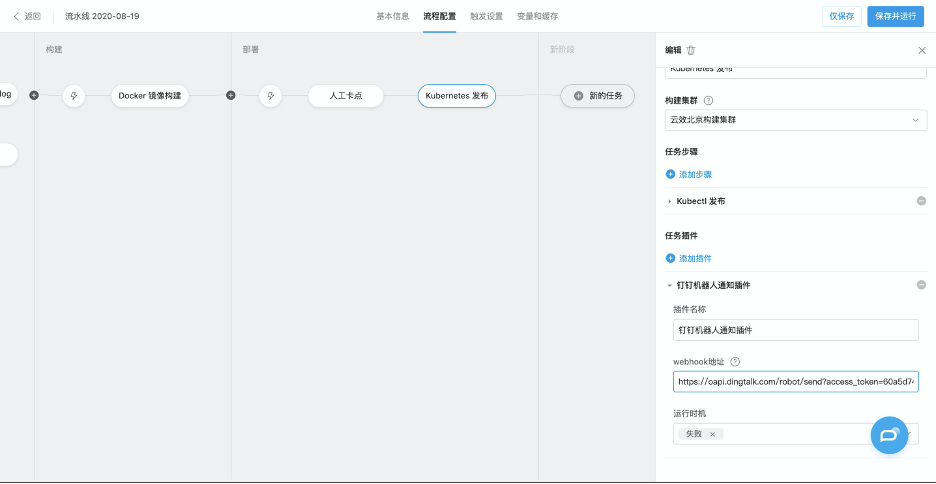Screen dimensions: 936x484
Task: Delete the task with the trash icon
Action: point(691,50)
